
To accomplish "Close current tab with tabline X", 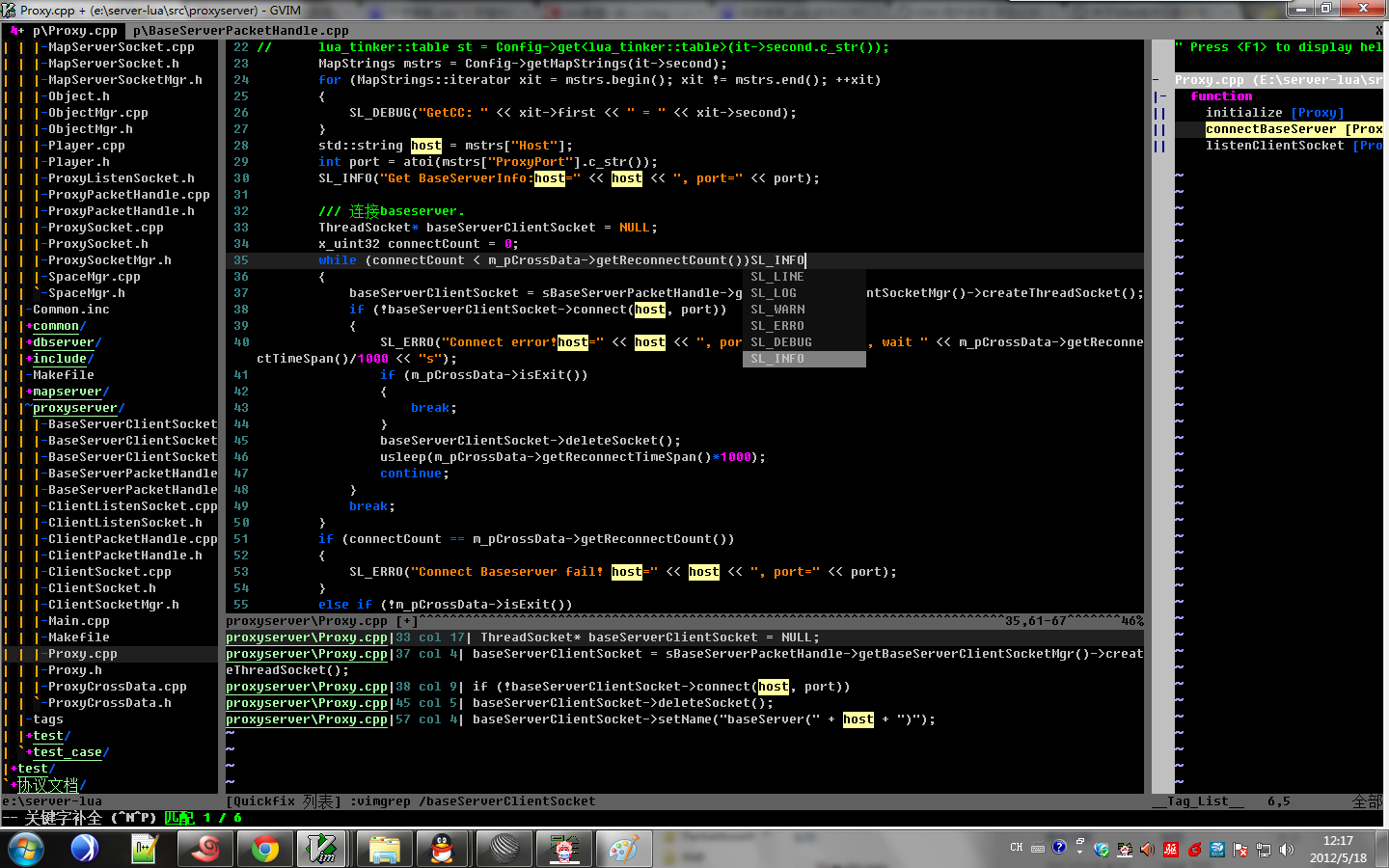I will pos(1379,31).
